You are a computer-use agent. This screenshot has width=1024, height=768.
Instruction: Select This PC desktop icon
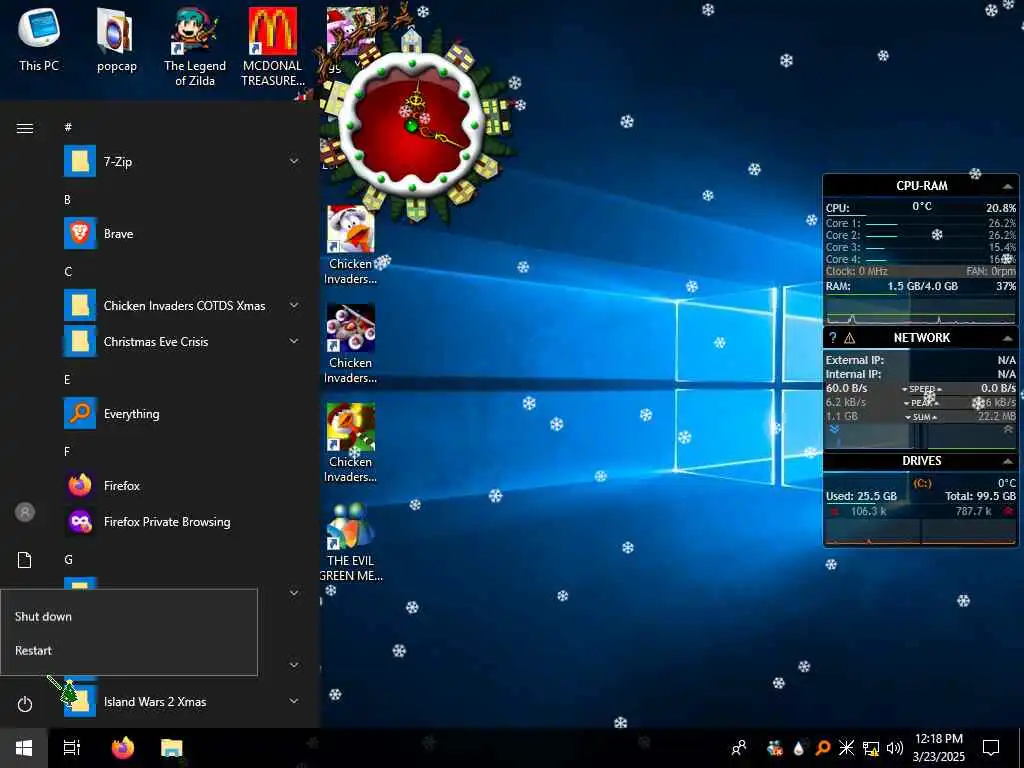(39, 39)
